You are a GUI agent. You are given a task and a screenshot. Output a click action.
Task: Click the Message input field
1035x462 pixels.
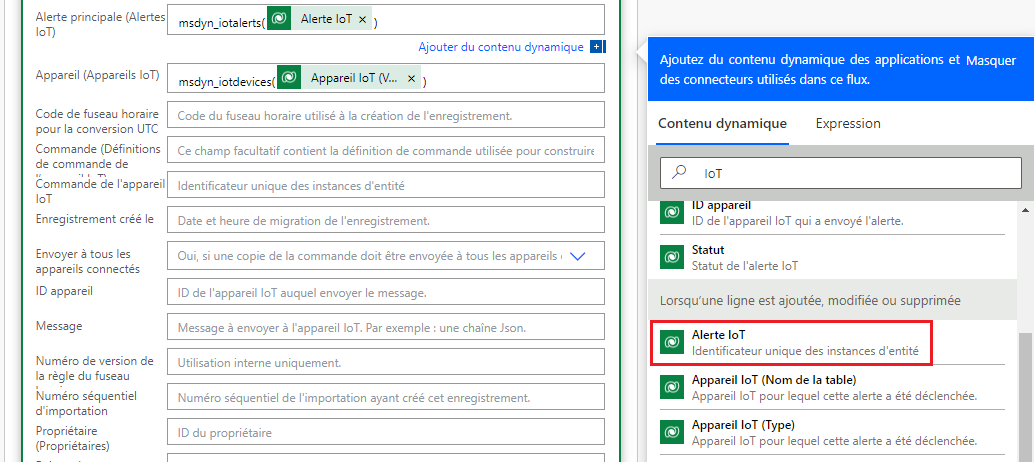(x=386, y=327)
